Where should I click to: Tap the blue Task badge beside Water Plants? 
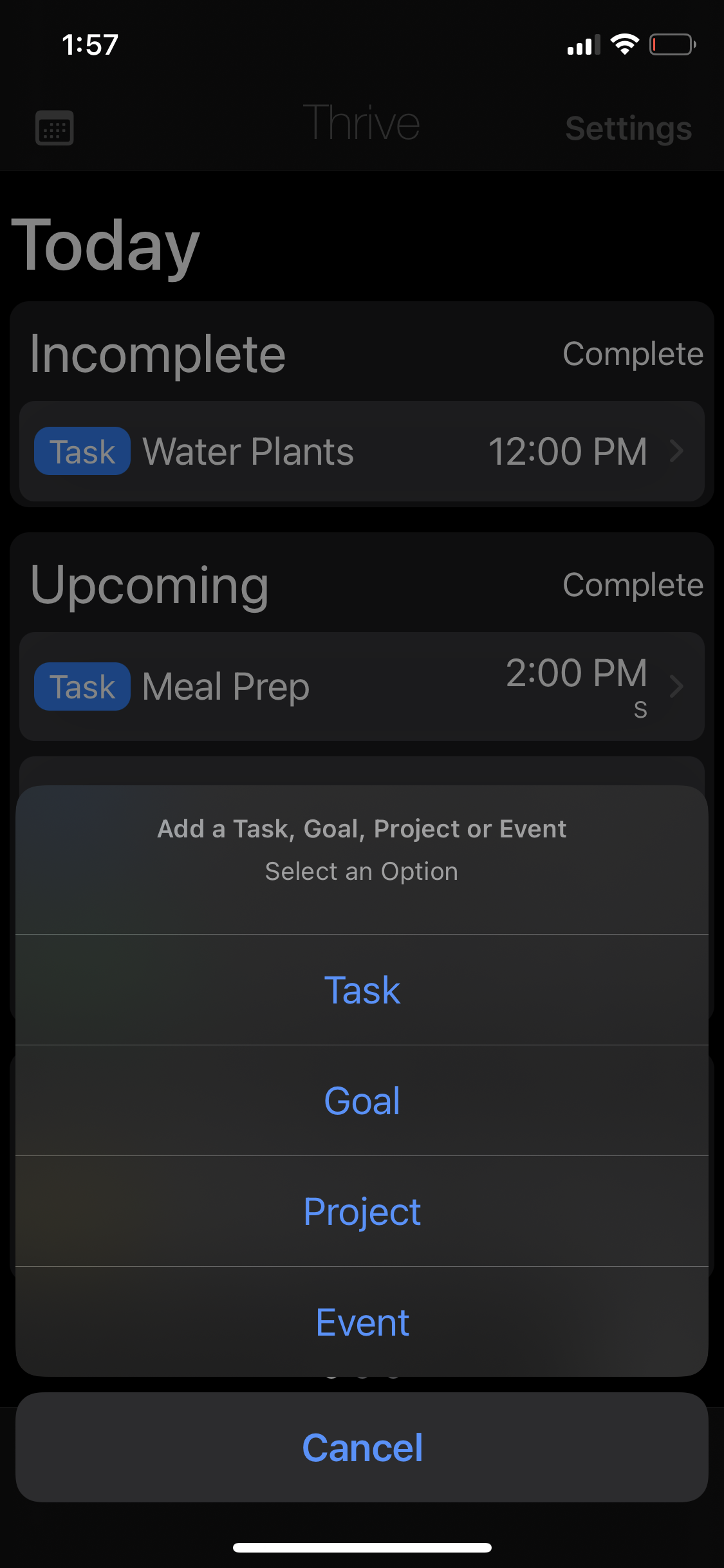tap(82, 451)
